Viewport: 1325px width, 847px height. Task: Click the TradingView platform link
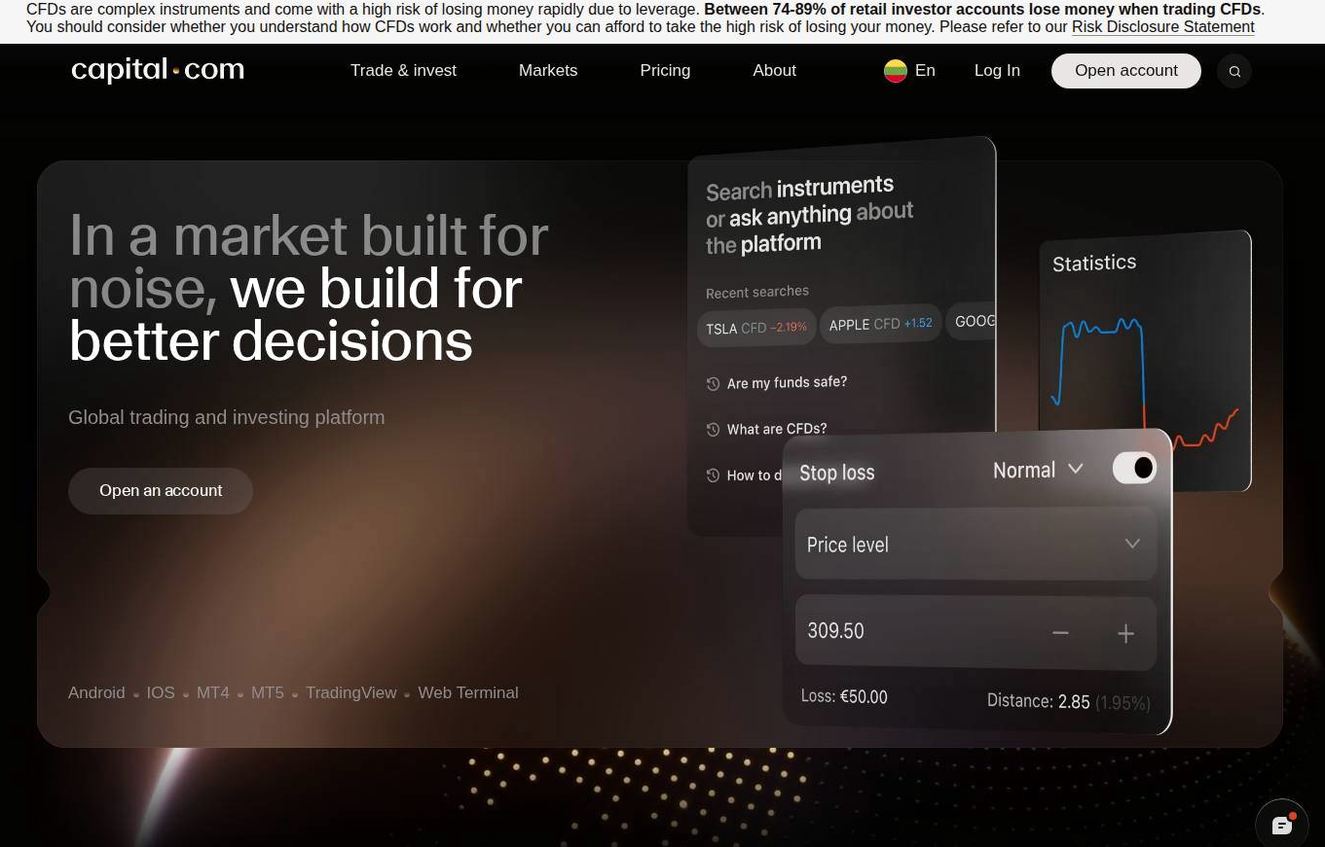point(351,693)
